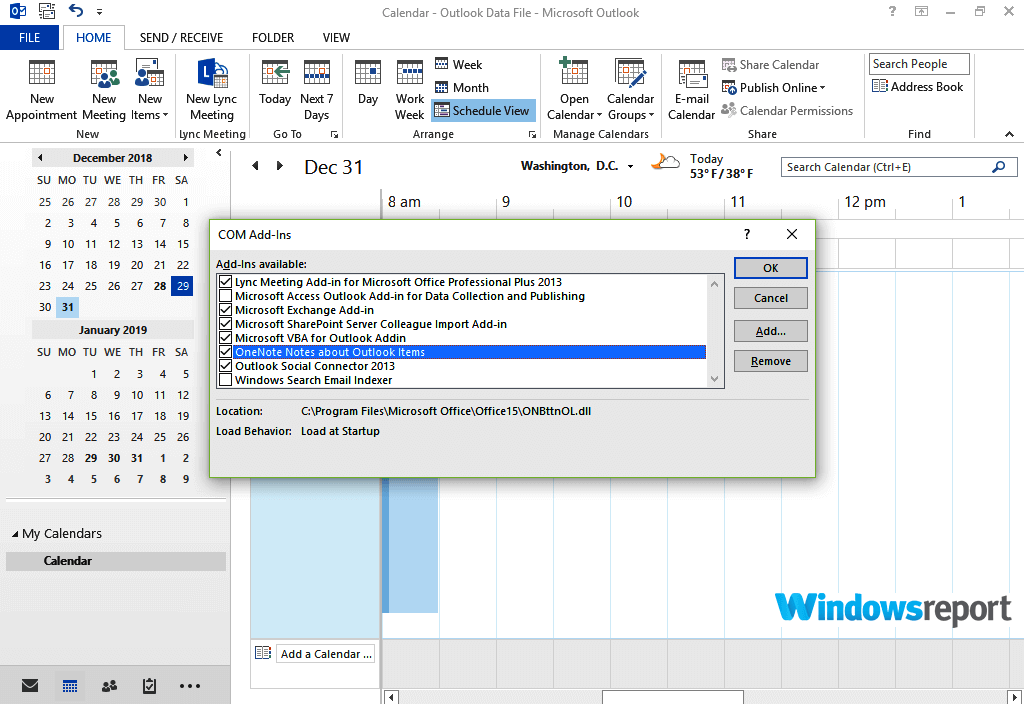Show the Next 7 Days
This screenshot has height=704, width=1024.
pos(317,90)
